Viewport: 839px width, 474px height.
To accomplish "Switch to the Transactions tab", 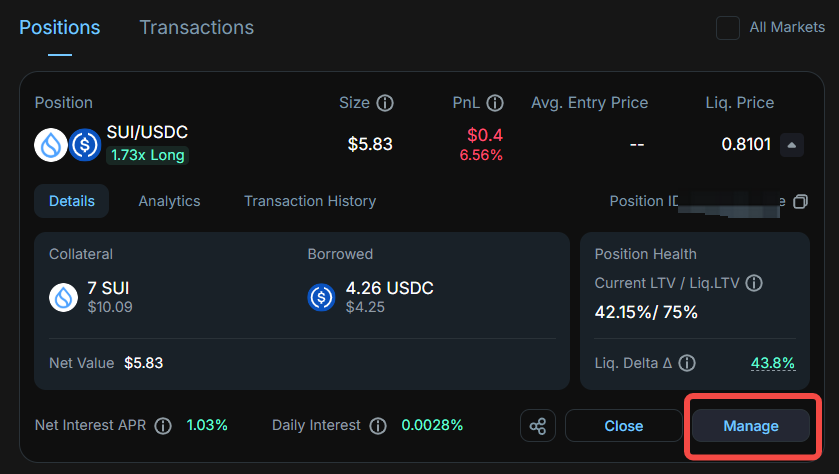I will point(196,27).
